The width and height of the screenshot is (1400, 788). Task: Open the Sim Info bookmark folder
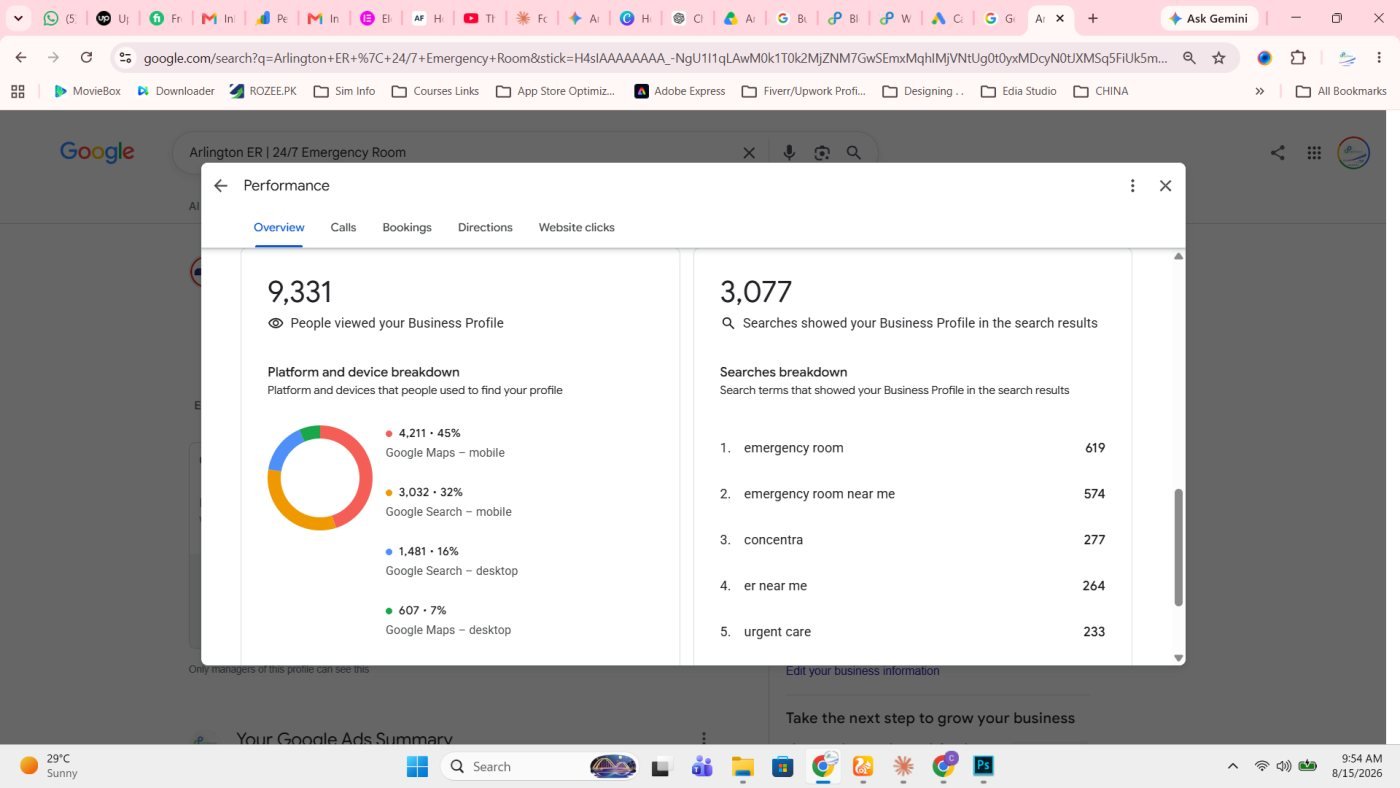345,91
